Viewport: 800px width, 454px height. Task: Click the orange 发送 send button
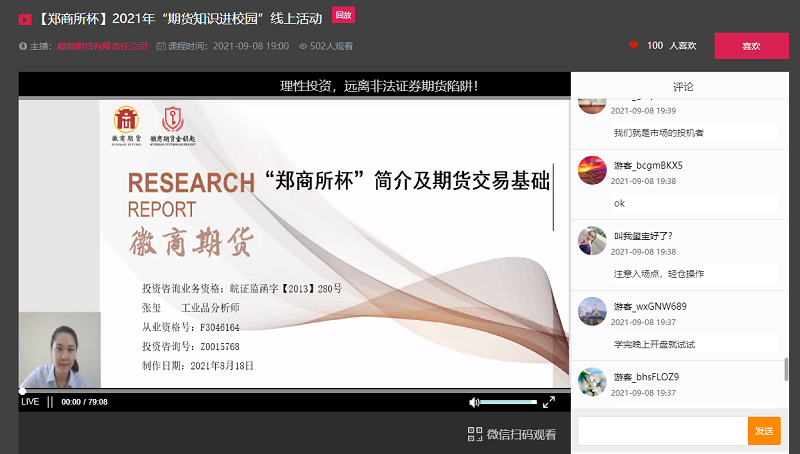764,431
